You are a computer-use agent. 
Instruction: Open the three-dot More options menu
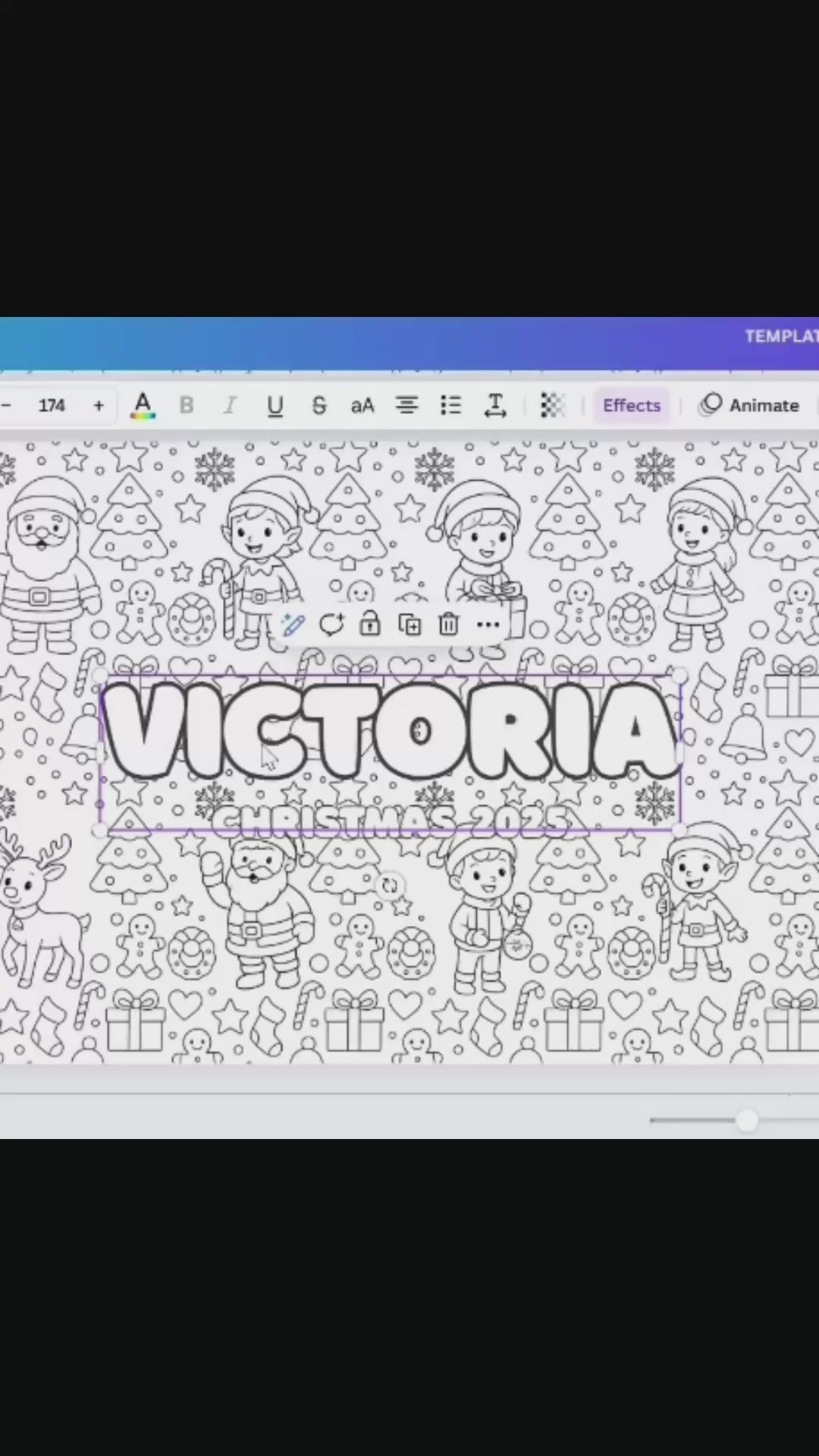pyautogui.click(x=488, y=625)
